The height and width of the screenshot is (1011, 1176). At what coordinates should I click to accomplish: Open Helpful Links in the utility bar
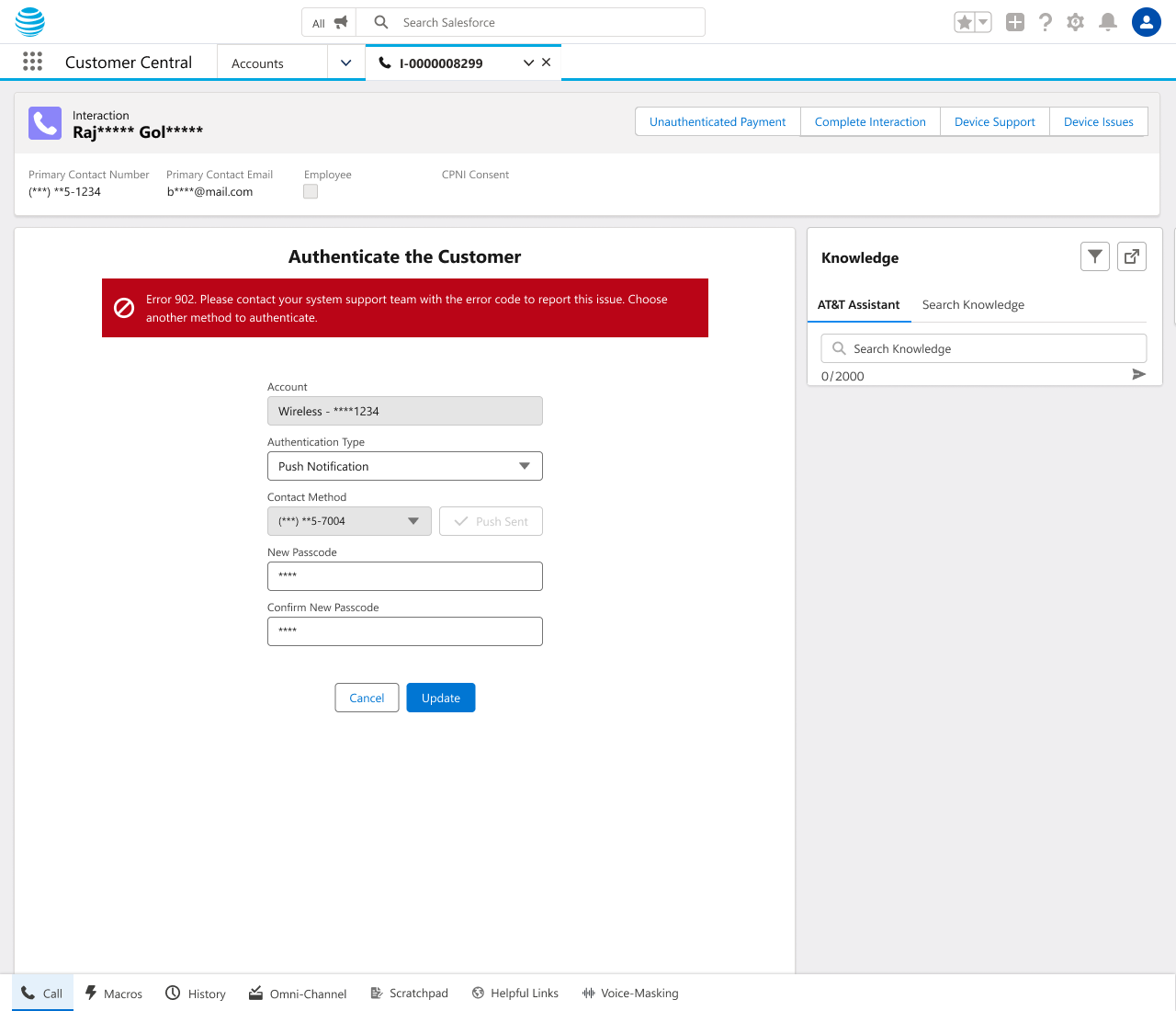point(515,993)
